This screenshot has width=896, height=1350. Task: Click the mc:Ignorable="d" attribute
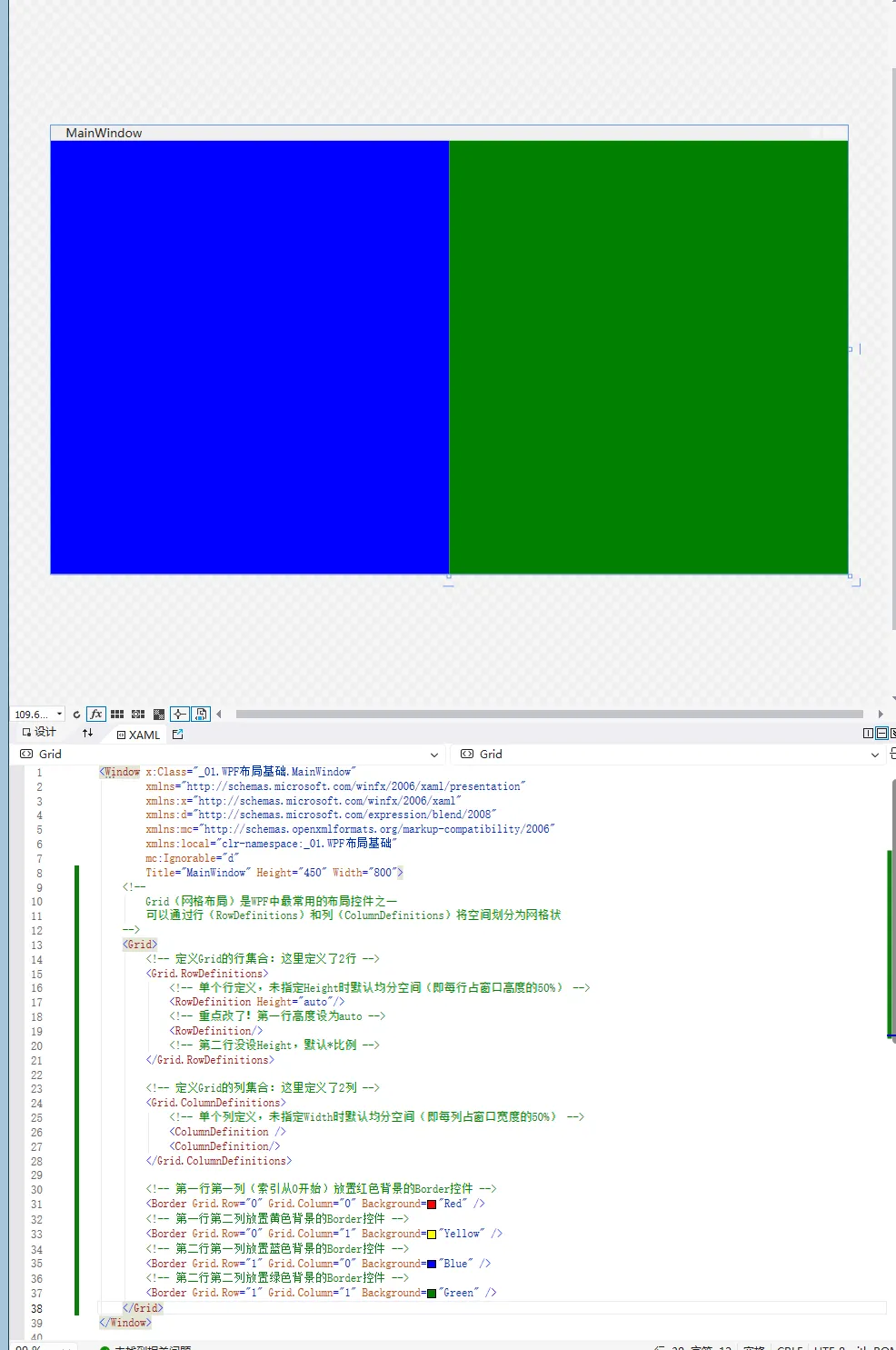193,858
